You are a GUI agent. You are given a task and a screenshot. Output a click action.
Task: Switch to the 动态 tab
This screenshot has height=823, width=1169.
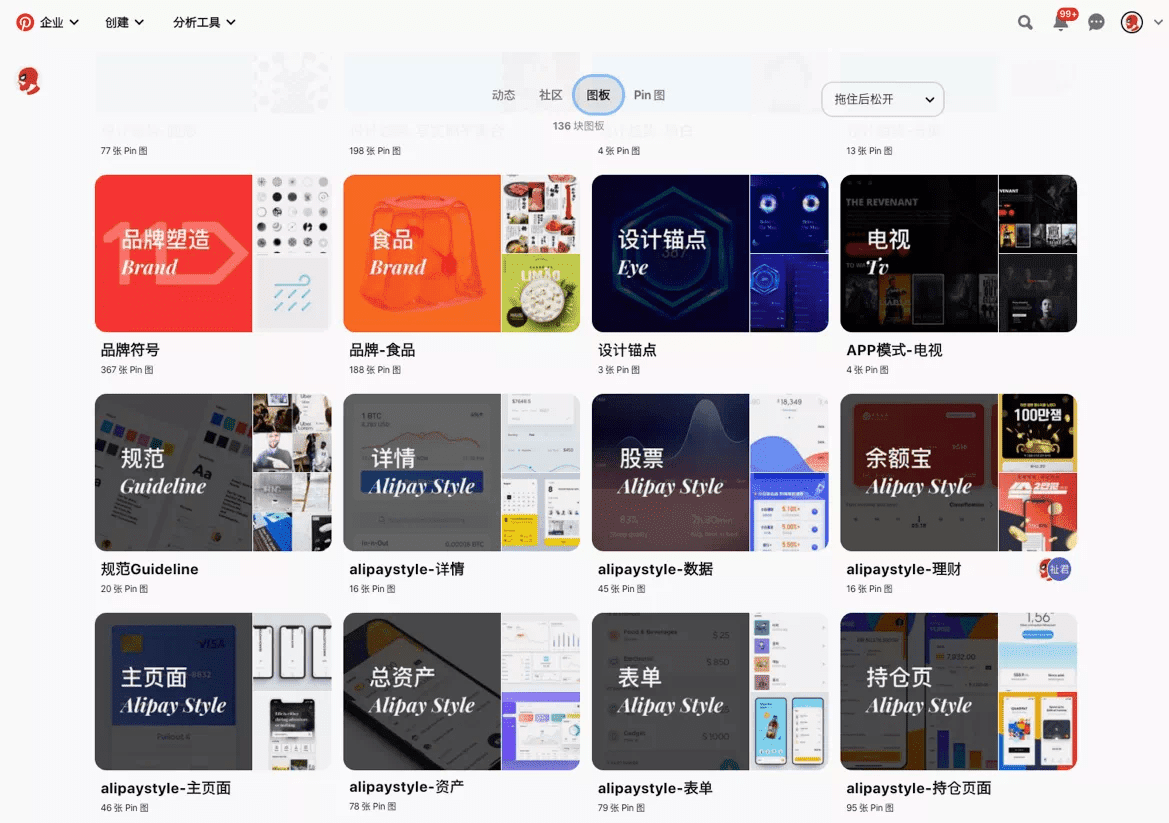pos(504,95)
